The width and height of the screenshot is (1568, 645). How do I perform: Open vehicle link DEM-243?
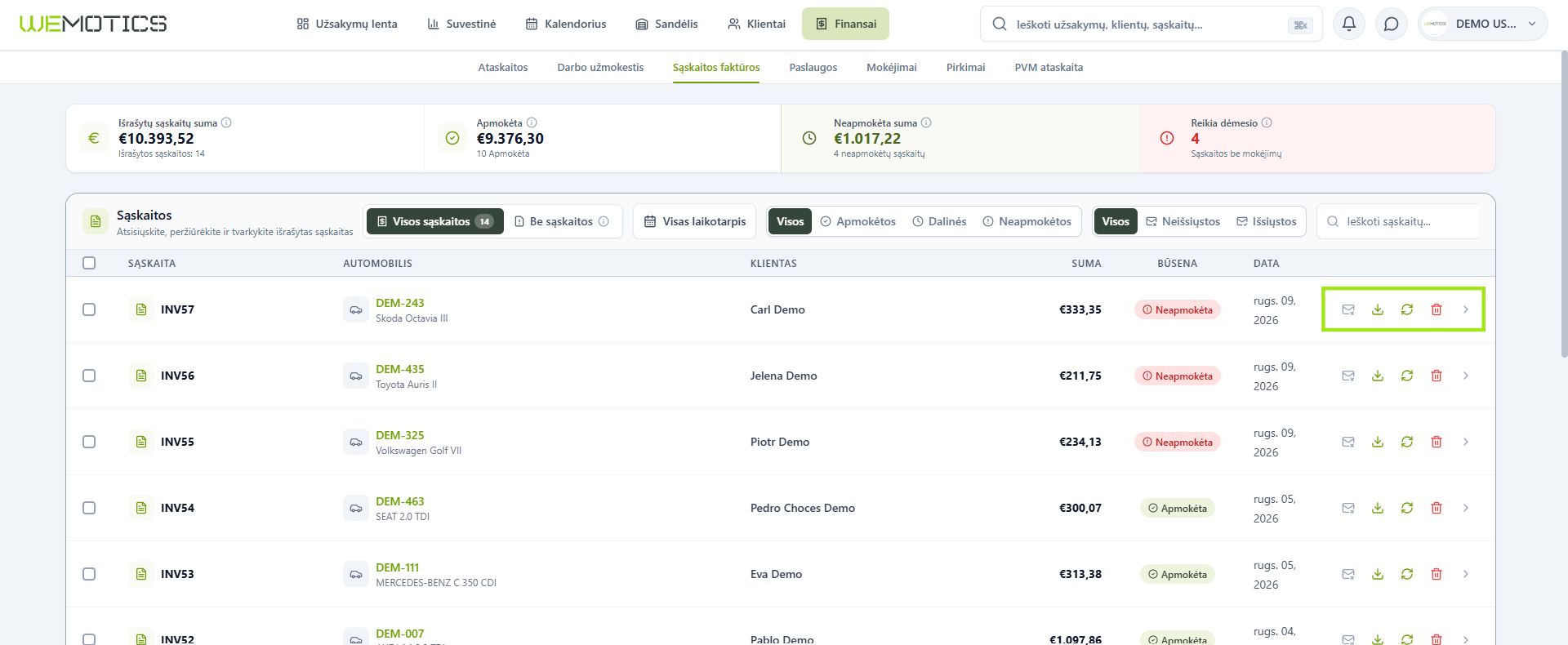[400, 303]
